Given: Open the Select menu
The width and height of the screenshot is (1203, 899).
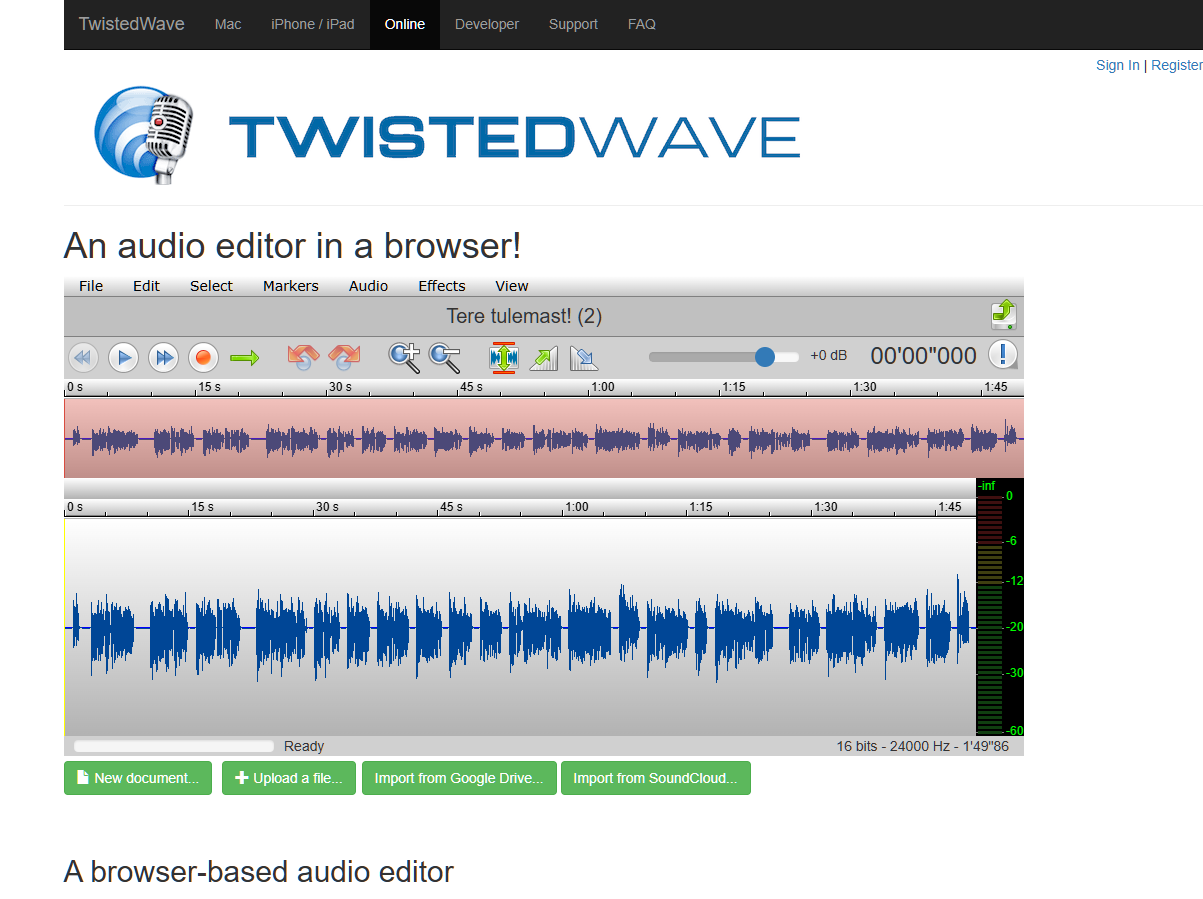Looking at the screenshot, I should click(211, 286).
